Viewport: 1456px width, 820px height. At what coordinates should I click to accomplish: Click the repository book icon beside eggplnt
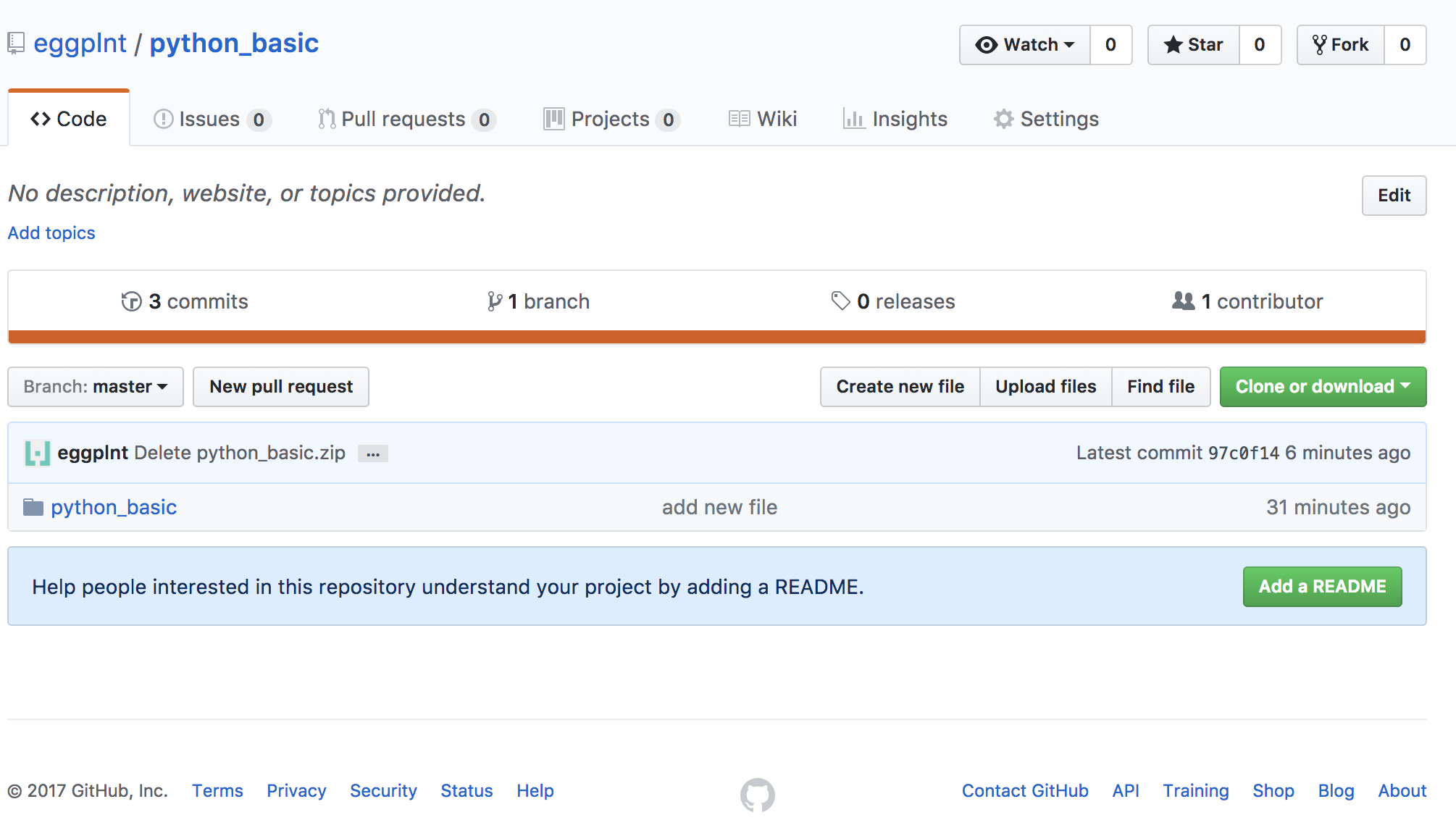point(16,43)
